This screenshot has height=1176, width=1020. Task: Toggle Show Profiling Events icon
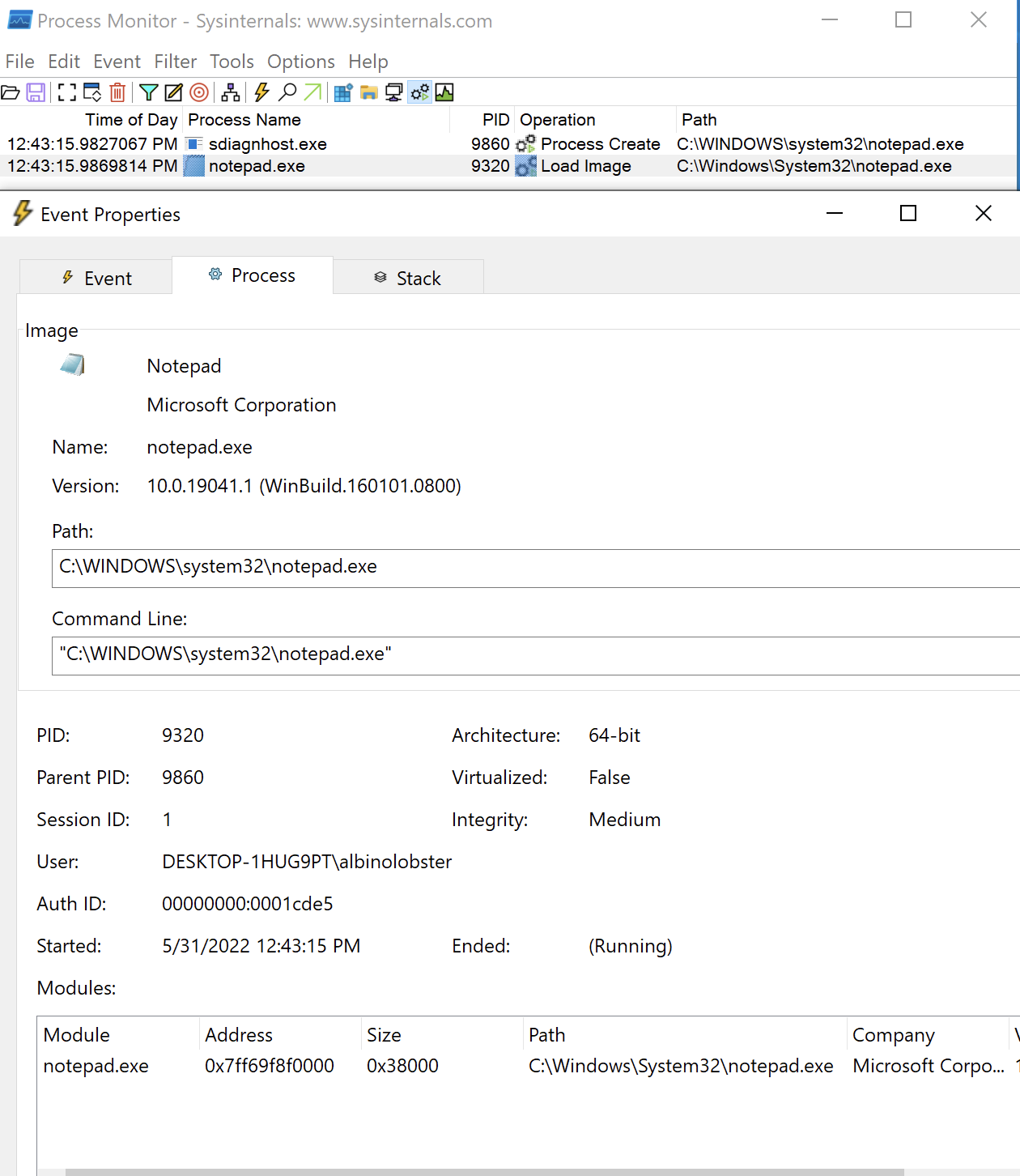coord(444,92)
